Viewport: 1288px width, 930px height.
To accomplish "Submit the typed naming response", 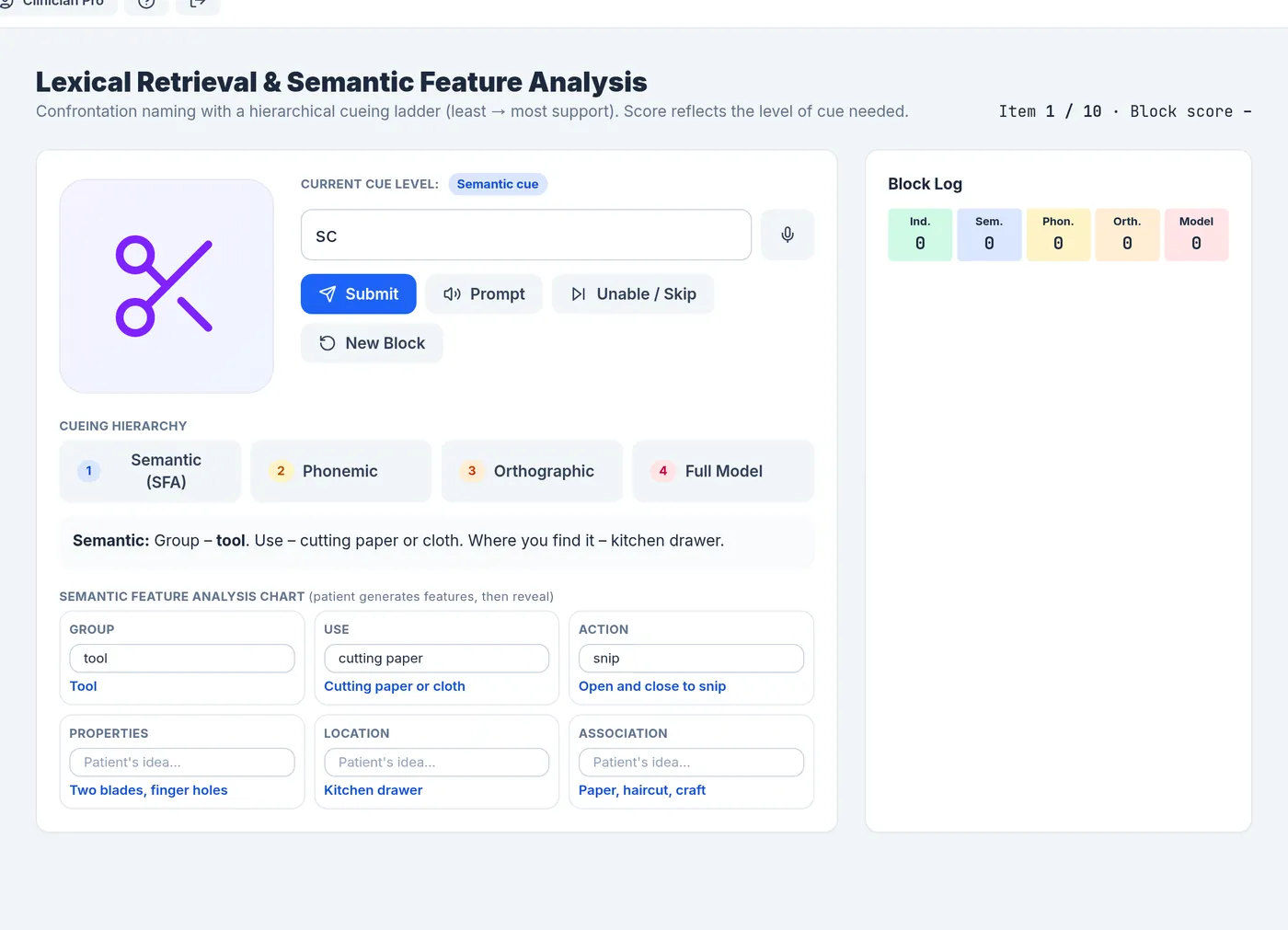I will pos(359,294).
